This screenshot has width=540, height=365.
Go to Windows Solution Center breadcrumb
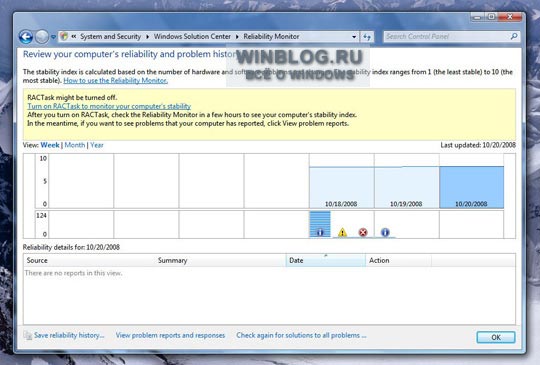point(192,36)
